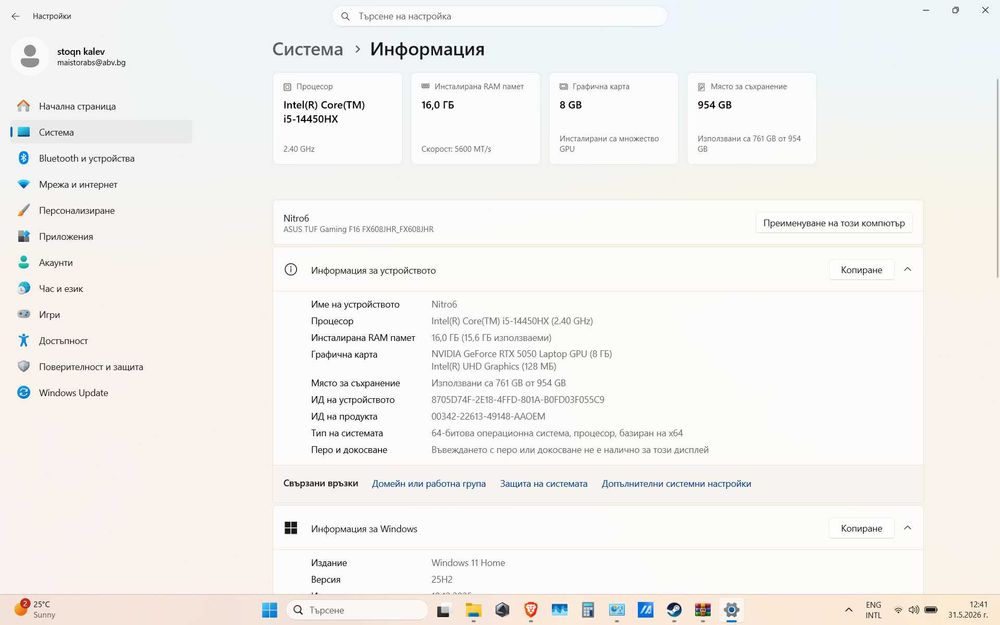Open the Windows Start menu

point(270,610)
